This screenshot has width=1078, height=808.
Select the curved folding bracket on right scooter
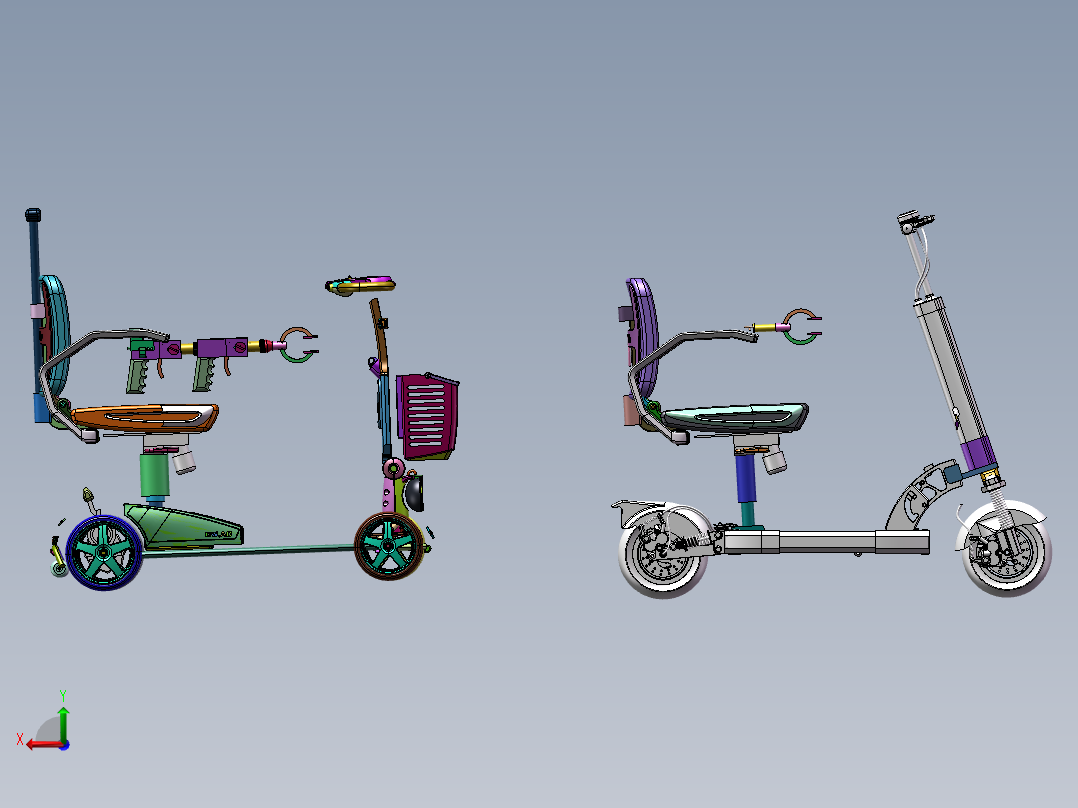921,495
